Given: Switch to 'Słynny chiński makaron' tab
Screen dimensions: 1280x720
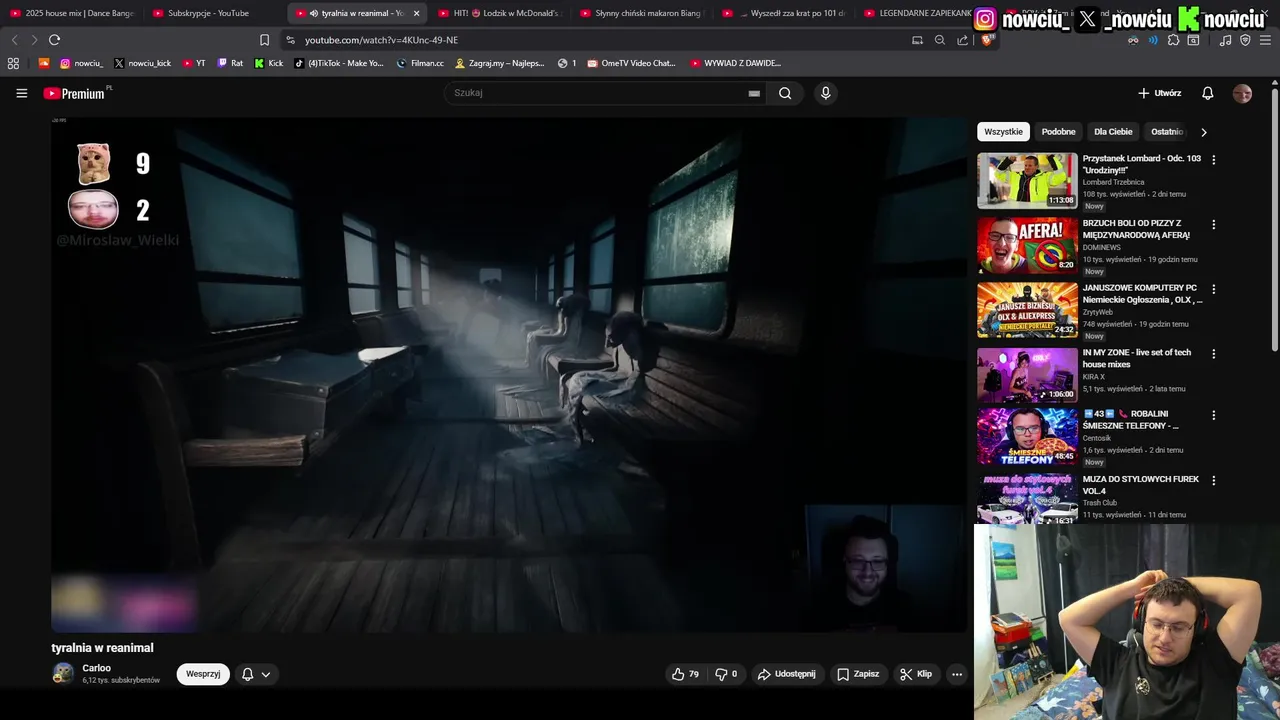Looking at the screenshot, I should click(642, 13).
